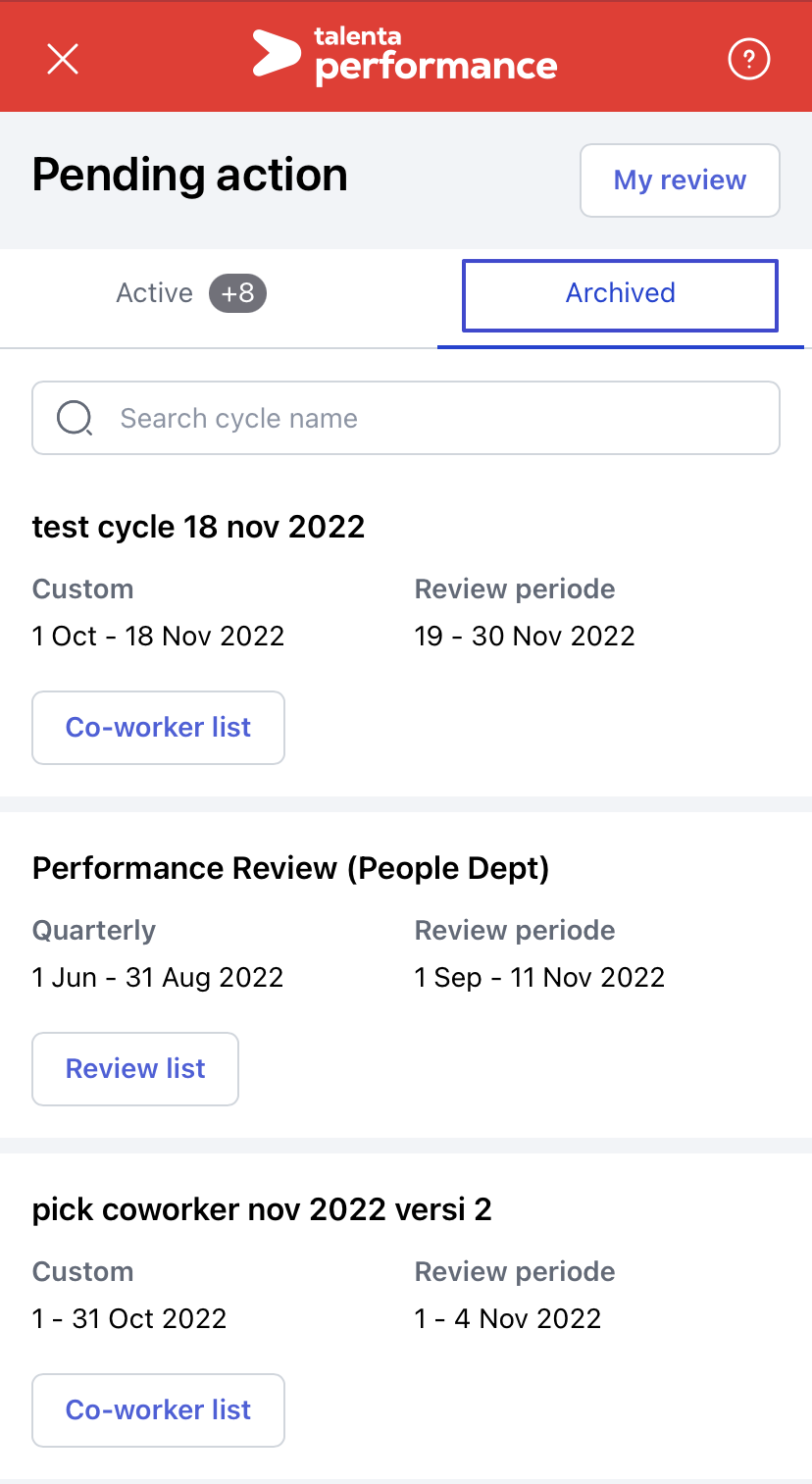Open My review
The width and height of the screenshot is (812, 1484).
click(x=680, y=180)
